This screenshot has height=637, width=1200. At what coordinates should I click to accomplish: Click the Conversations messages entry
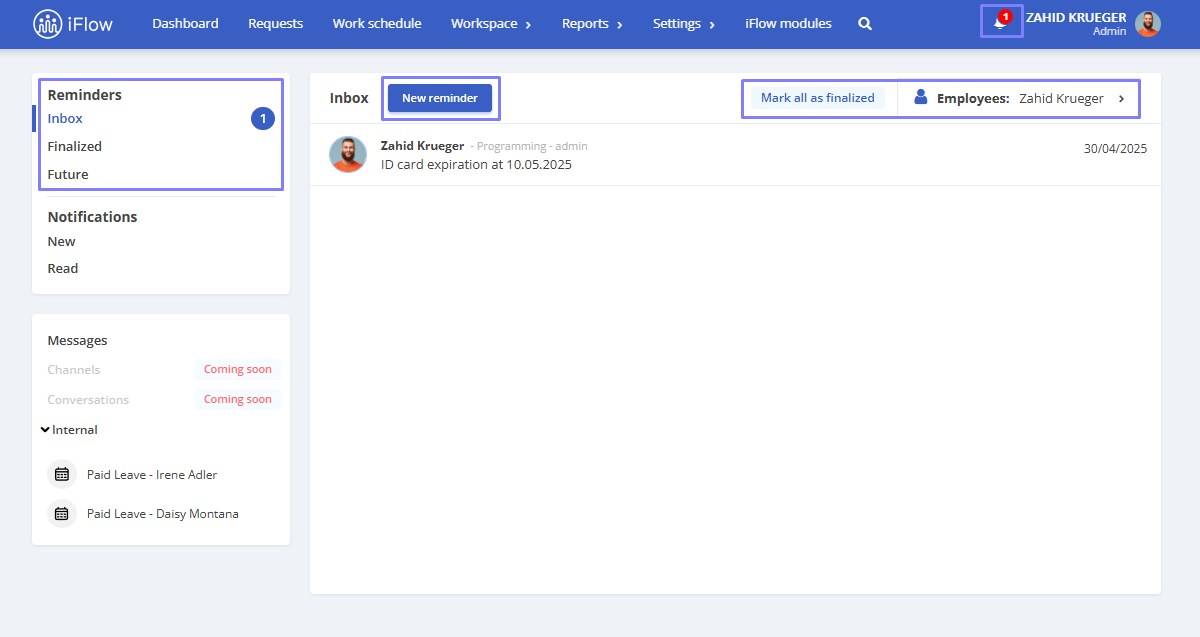(x=88, y=400)
